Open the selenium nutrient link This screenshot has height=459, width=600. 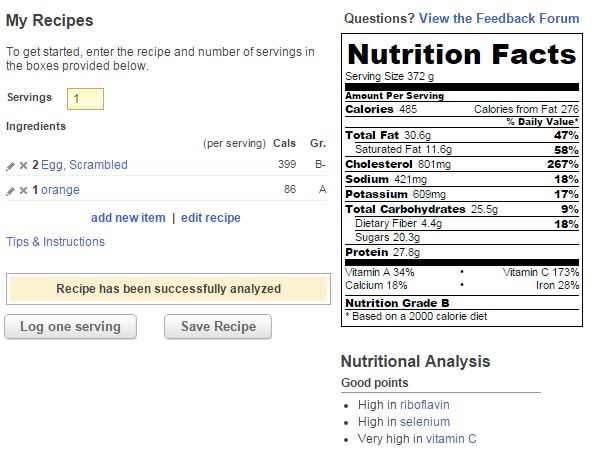coord(425,422)
